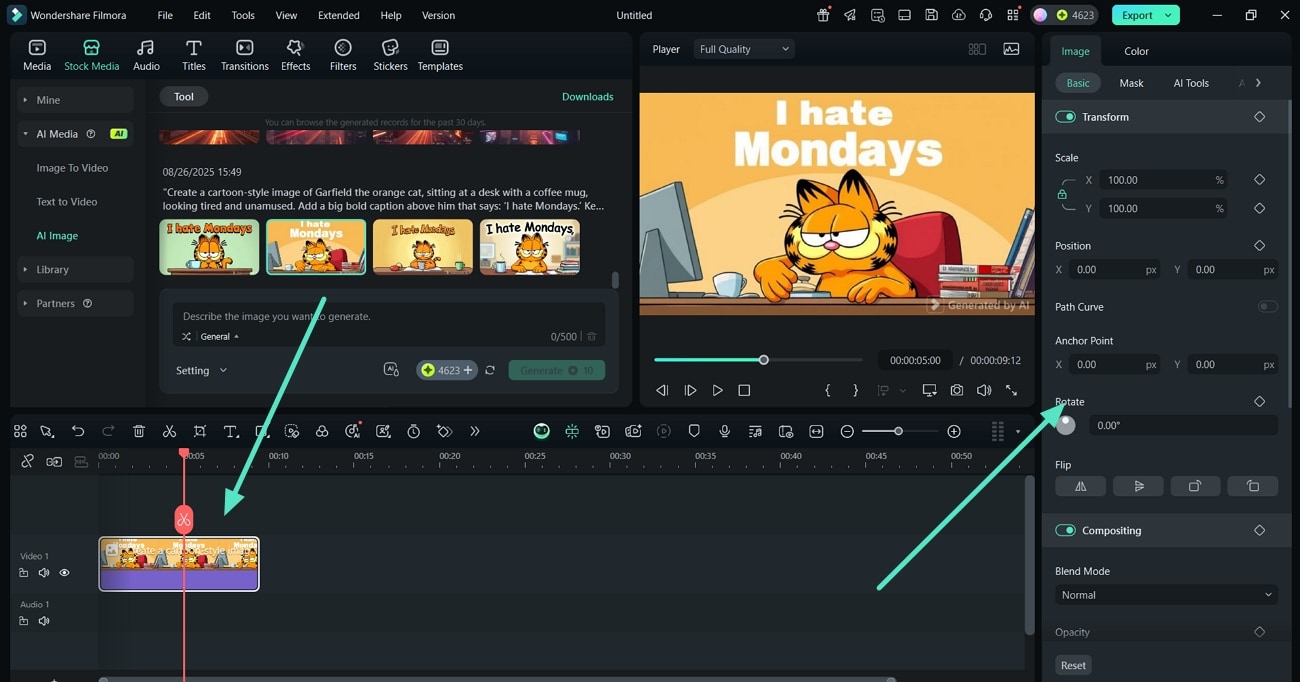Expand the Setting dropdown
The height and width of the screenshot is (682, 1300).
[x=201, y=370]
